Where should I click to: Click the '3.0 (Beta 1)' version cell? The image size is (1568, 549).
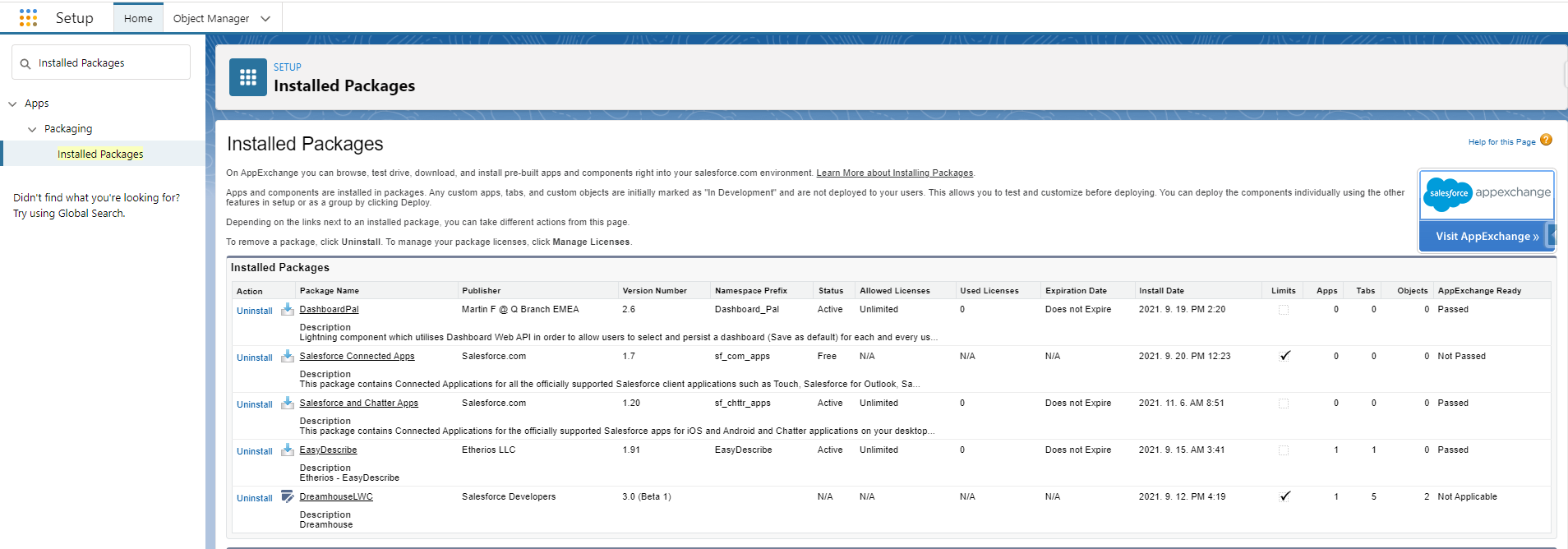pyautogui.click(x=647, y=496)
